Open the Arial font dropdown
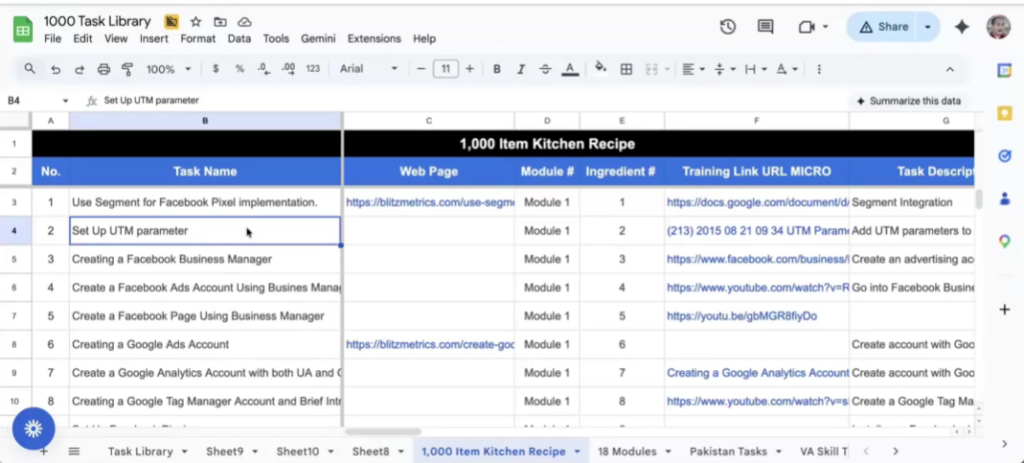The height and width of the screenshot is (463, 1024). click(368, 69)
